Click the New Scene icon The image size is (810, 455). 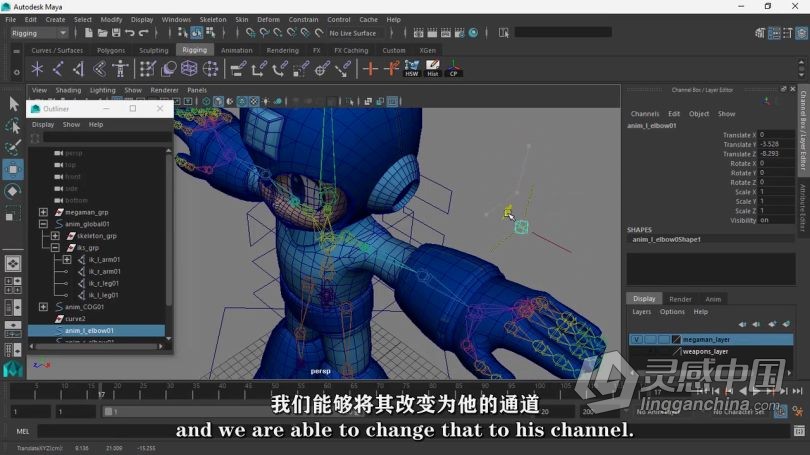[x=89, y=33]
